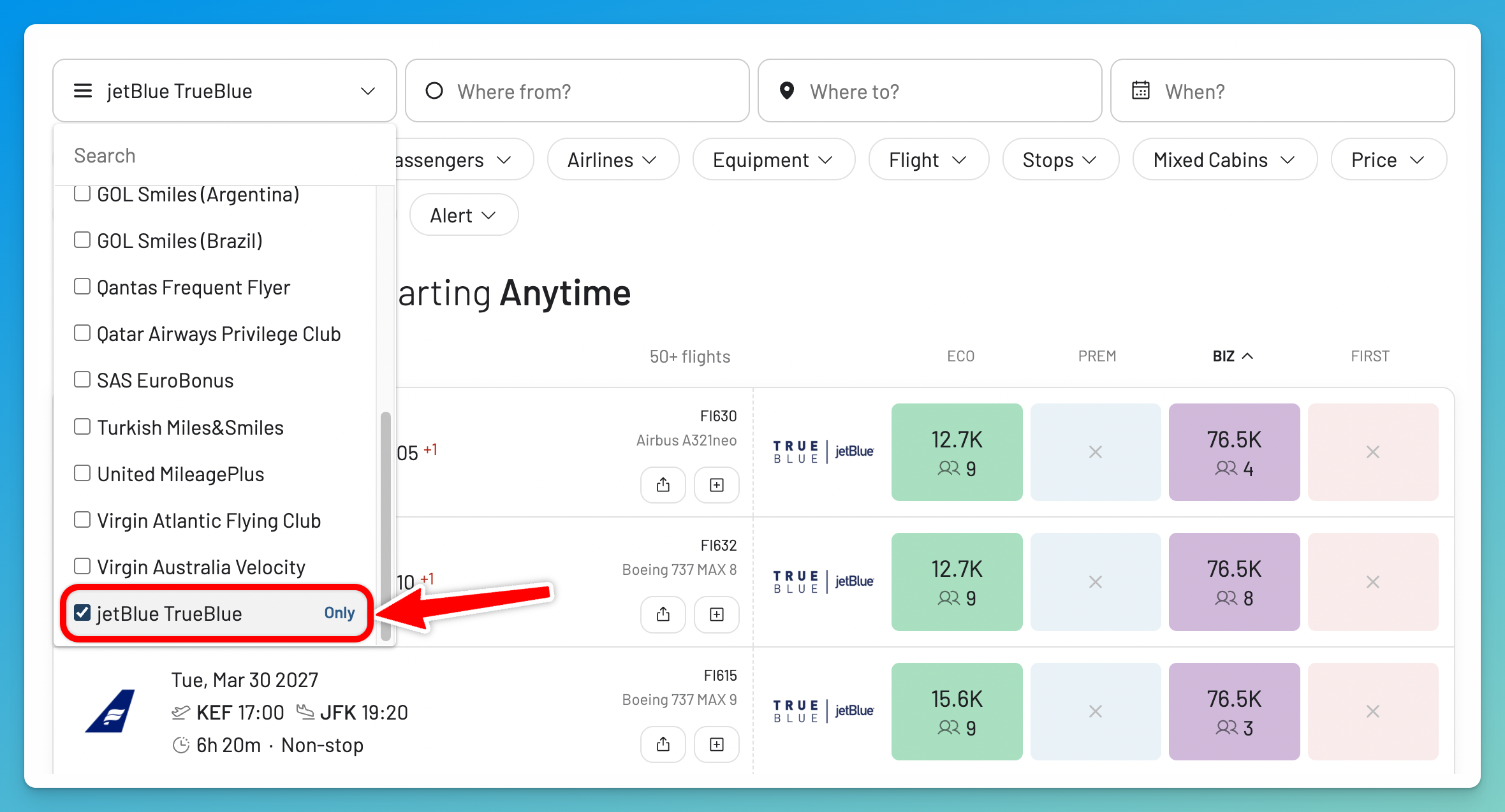Click the Where from input field
This screenshot has height=812, width=1505.
(577, 91)
